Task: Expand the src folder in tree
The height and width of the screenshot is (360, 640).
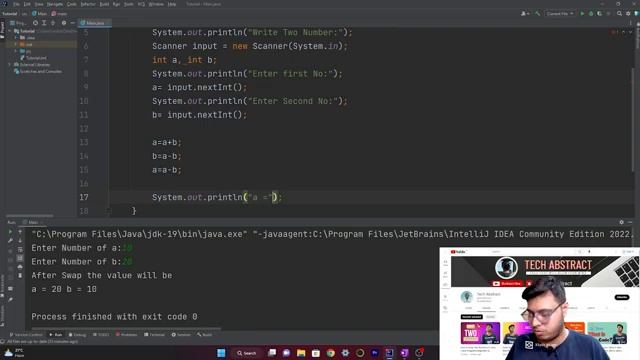Action: 16,51
